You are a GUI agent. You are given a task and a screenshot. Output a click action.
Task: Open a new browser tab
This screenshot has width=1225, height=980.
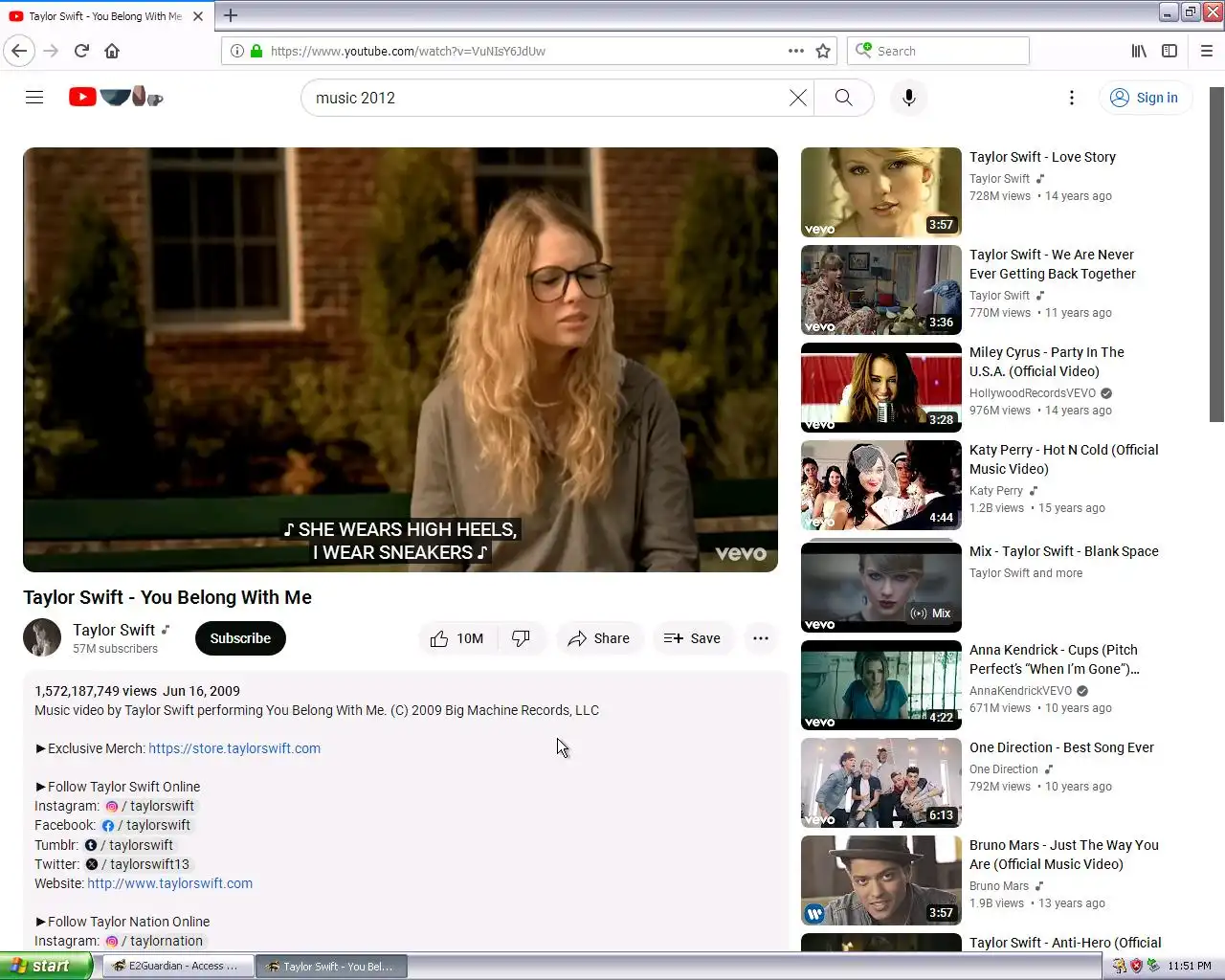pyautogui.click(x=231, y=15)
